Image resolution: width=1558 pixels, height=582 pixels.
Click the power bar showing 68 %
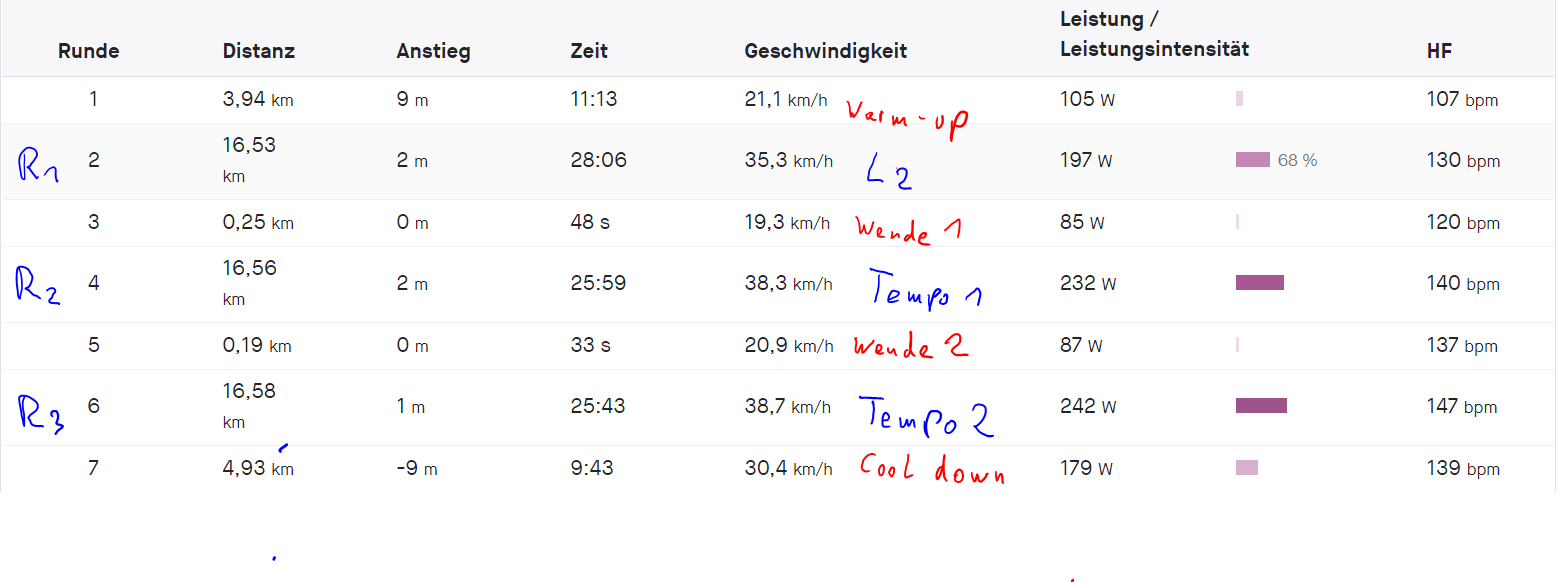click(x=1253, y=160)
